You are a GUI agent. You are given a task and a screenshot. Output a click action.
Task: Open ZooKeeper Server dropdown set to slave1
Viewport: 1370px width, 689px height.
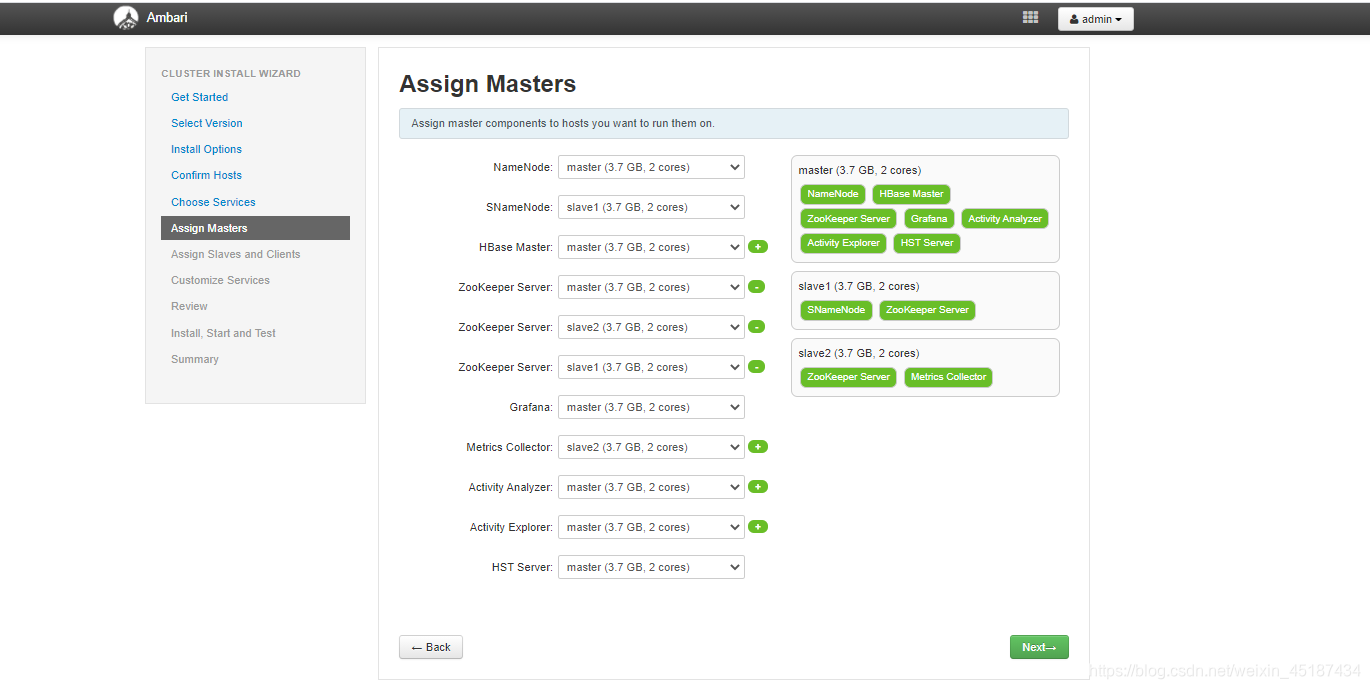[651, 367]
